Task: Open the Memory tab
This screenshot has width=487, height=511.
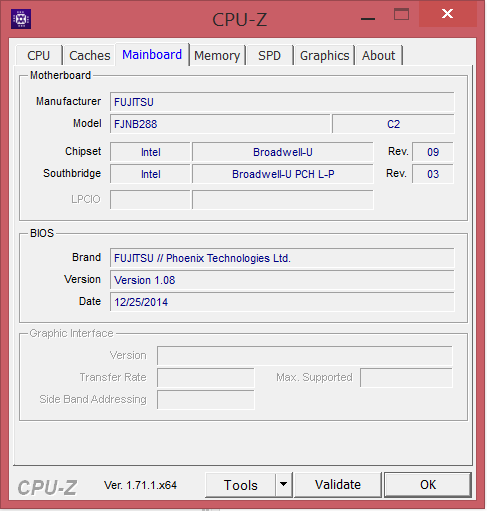Action: coord(217,55)
